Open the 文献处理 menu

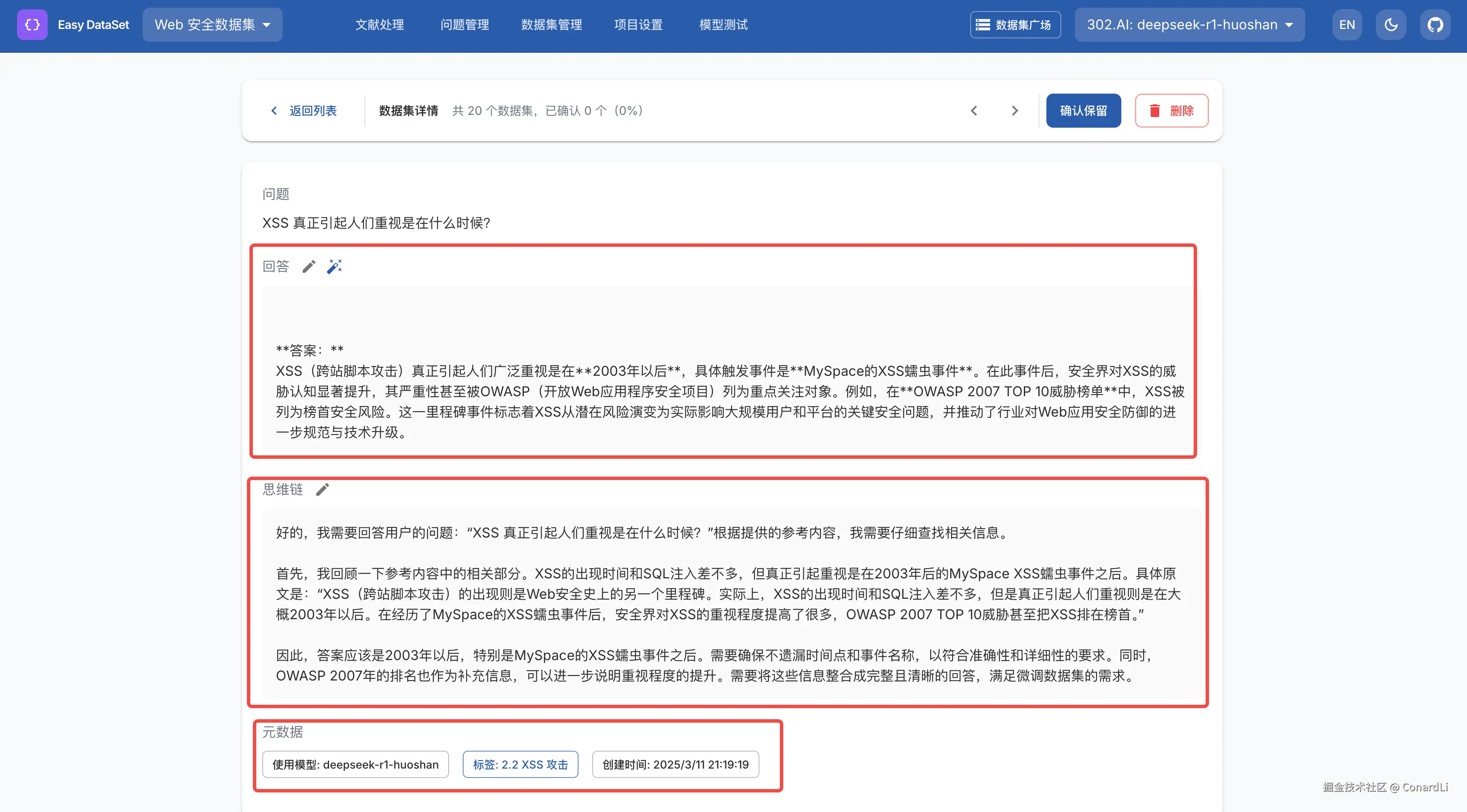coord(379,25)
